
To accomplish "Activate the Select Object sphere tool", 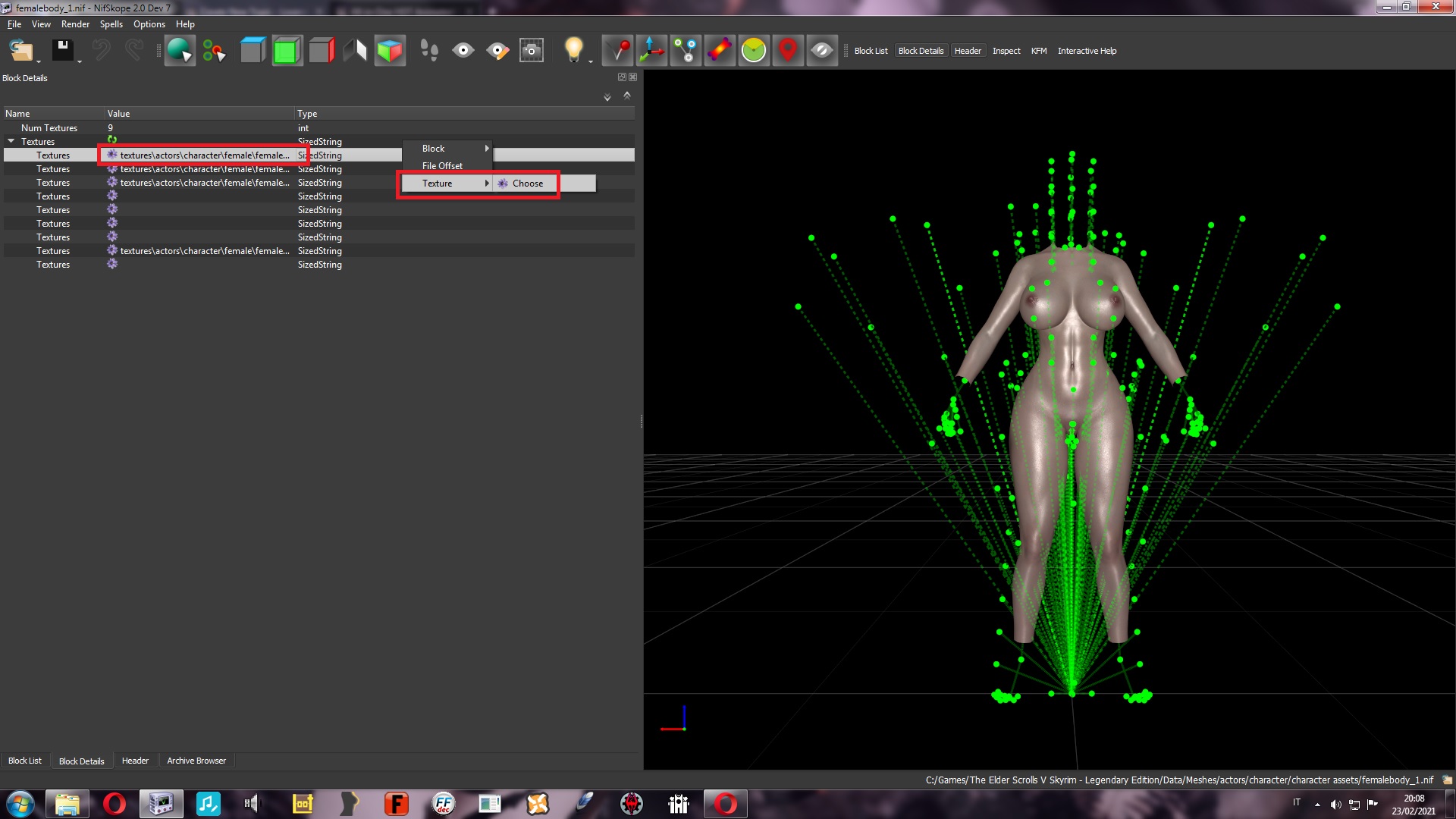I will pyautogui.click(x=180, y=51).
